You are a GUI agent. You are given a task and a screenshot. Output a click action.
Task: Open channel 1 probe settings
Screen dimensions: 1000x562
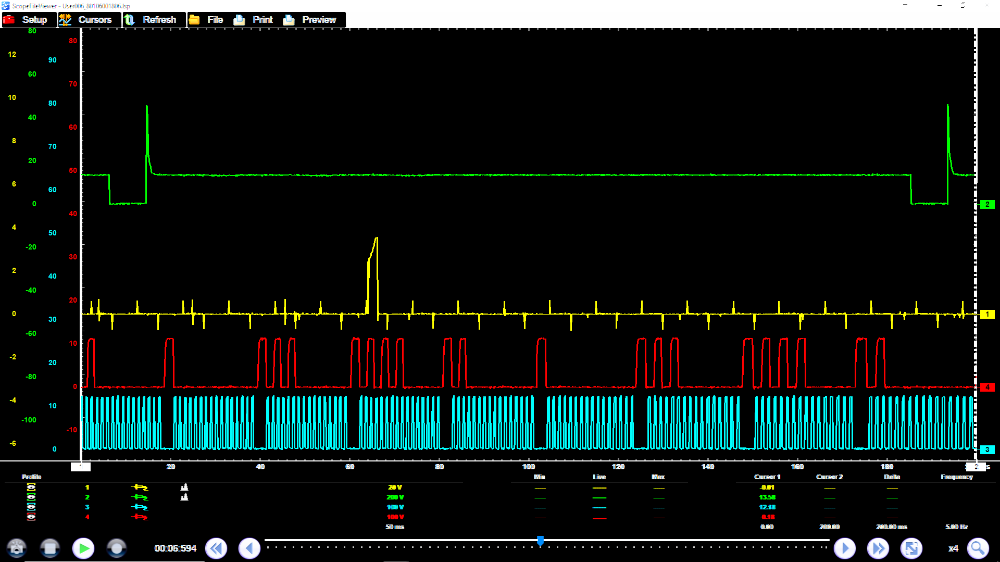[140, 487]
